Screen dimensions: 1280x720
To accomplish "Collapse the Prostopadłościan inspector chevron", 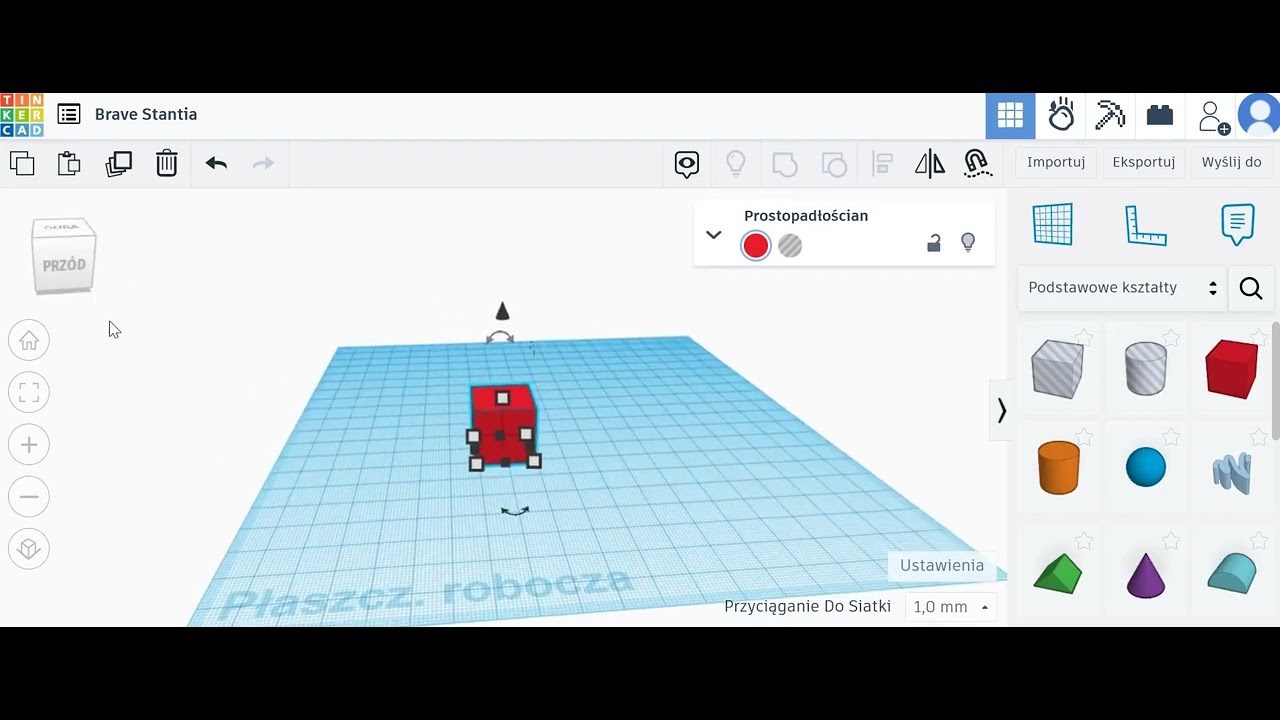I will [x=713, y=235].
